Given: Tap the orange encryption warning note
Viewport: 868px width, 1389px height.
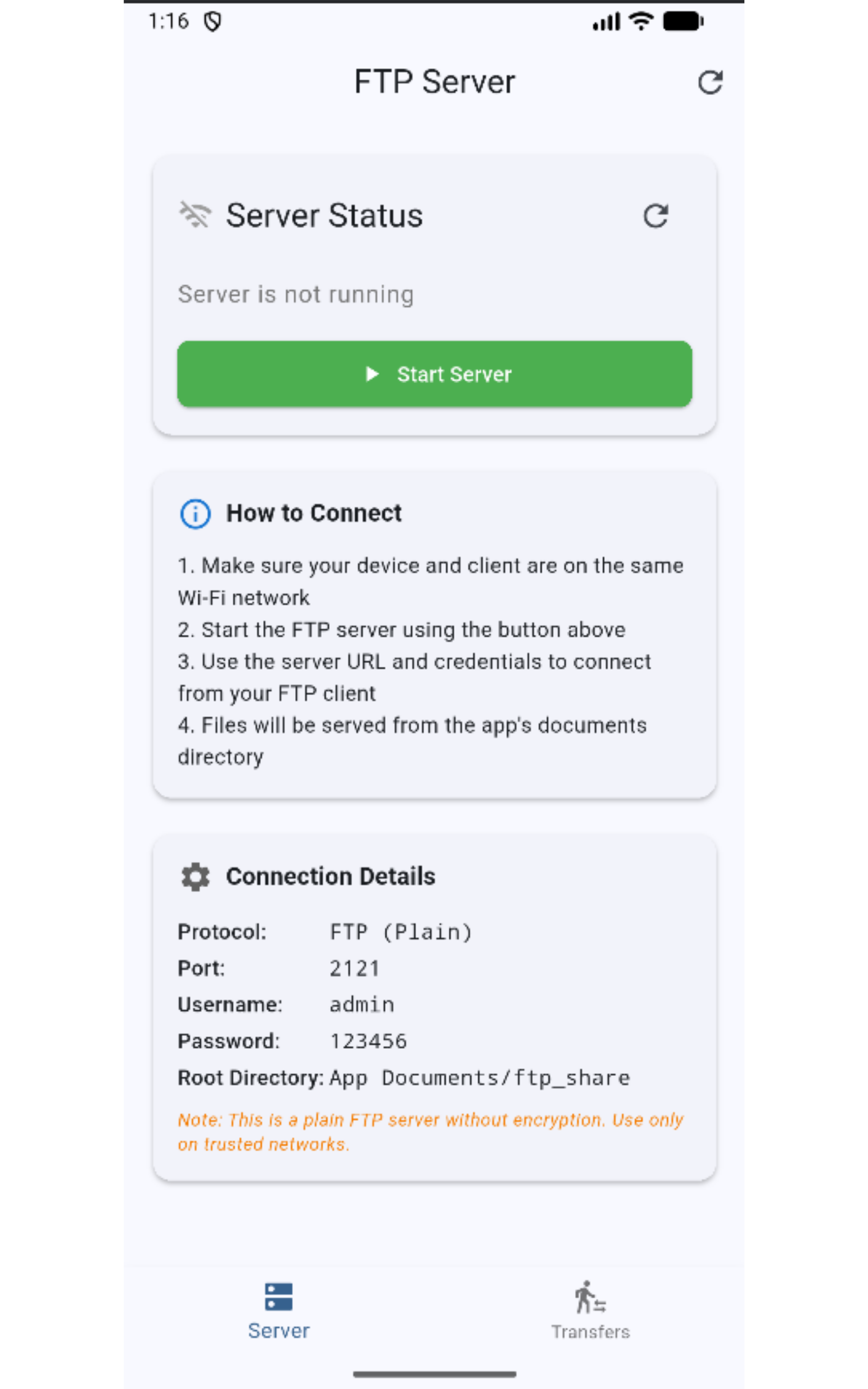Looking at the screenshot, I should click(x=431, y=1131).
